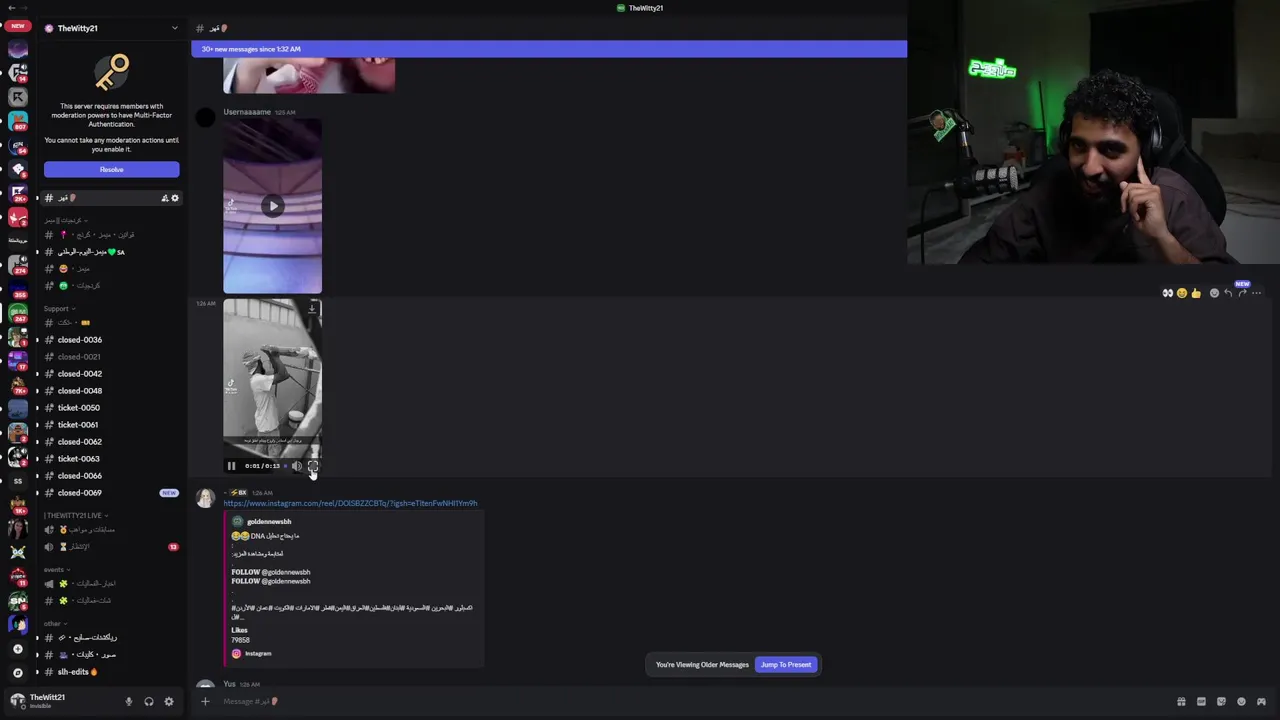The image size is (1280, 720).
Task: Open the SS server in server list
Action: [17, 481]
